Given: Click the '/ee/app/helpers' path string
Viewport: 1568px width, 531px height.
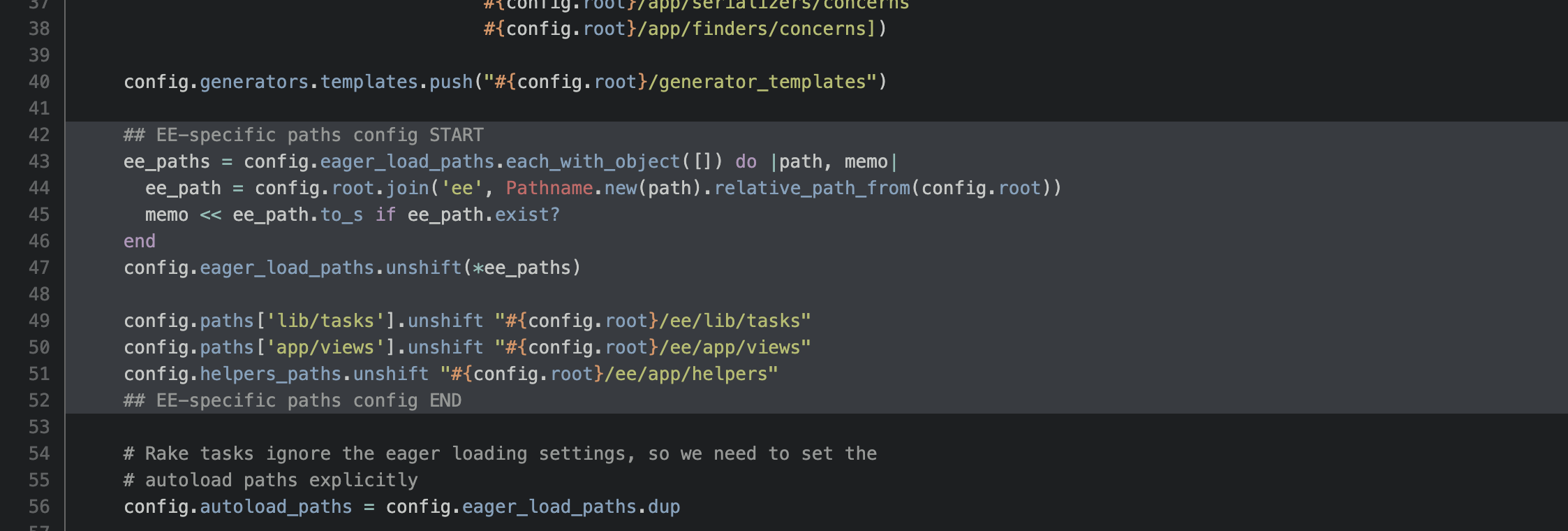Looking at the screenshot, I should (686, 374).
